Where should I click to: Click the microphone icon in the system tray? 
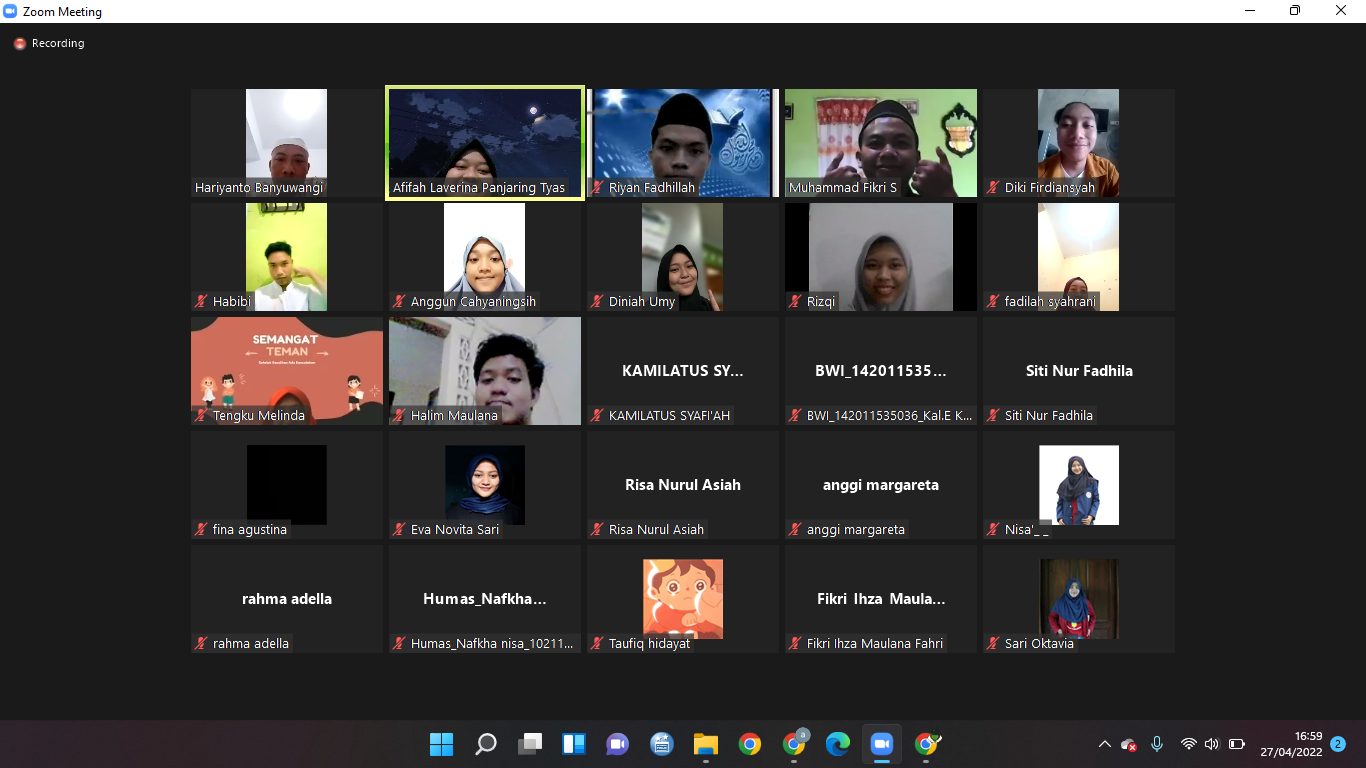pyautogui.click(x=1157, y=744)
